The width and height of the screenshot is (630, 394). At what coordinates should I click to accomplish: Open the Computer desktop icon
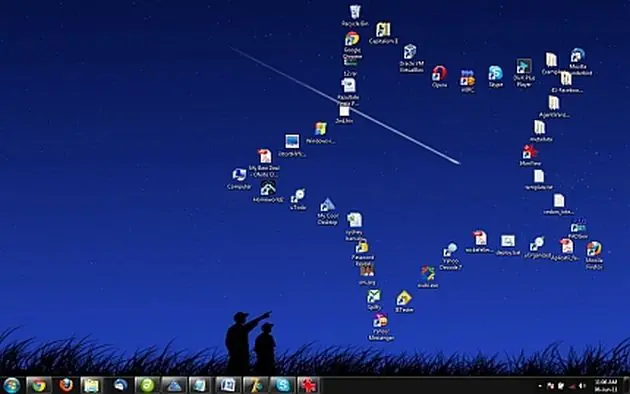239,175
